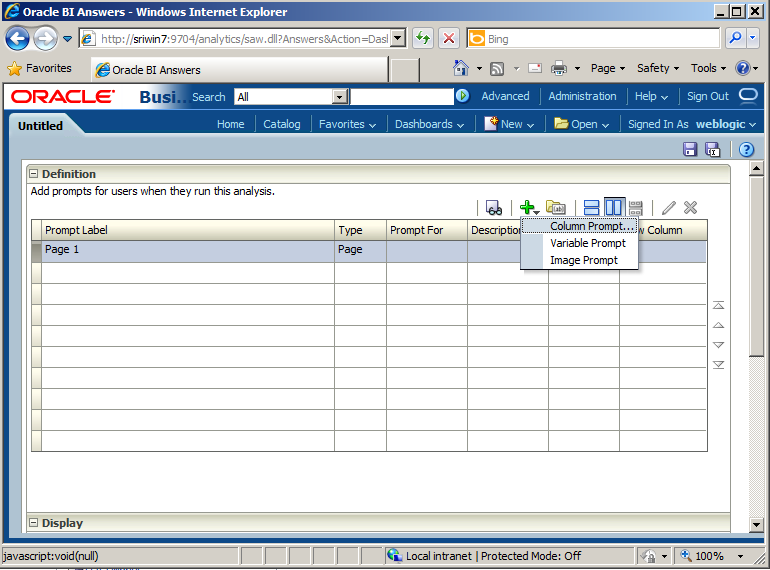The width and height of the screenshot is (770, 570).
Task: Click the IE RSS feeds icon
Action: 497,68
